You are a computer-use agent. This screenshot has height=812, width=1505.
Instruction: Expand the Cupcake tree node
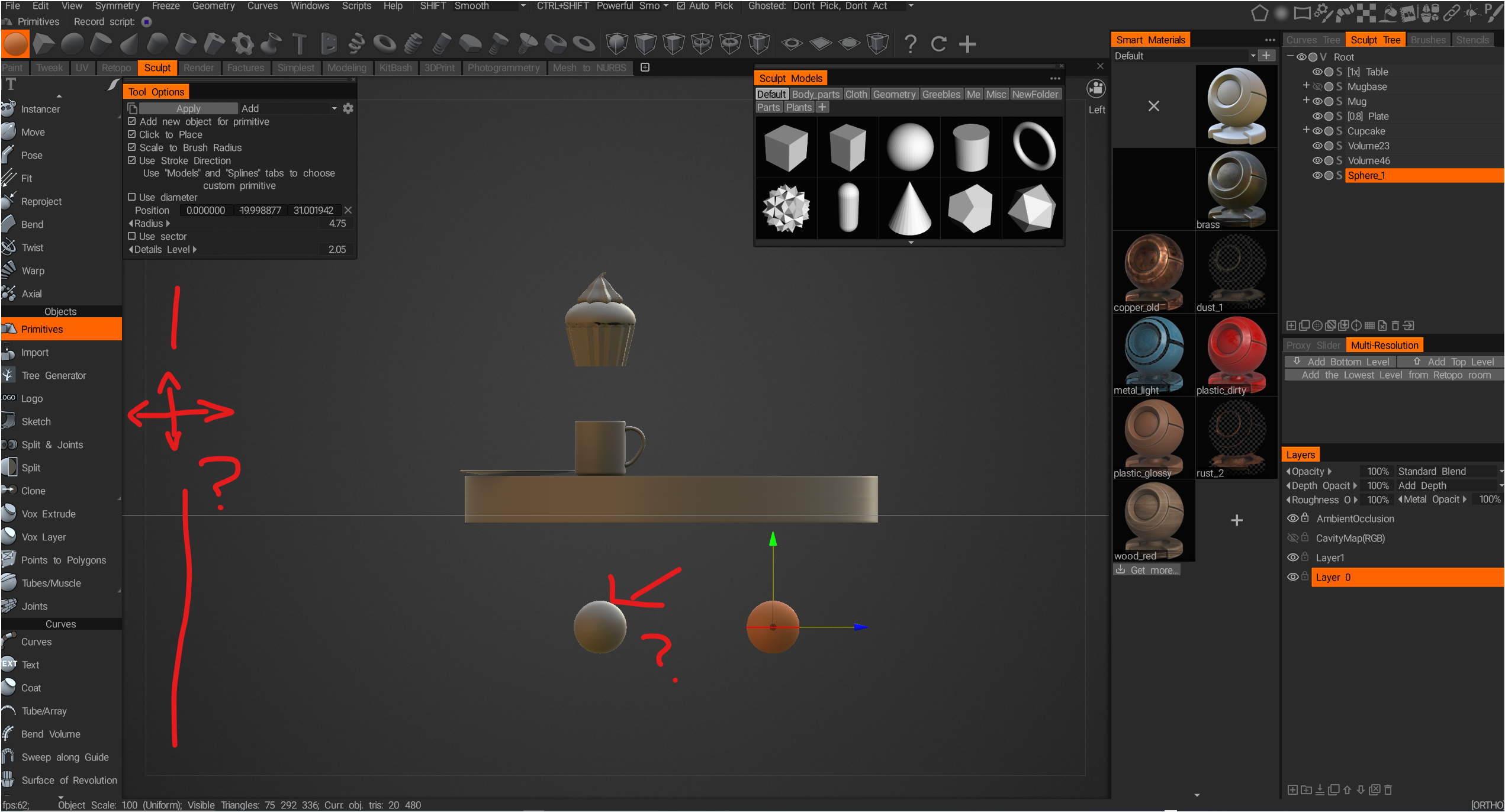pyautogui.click(x=1306, y=130)
